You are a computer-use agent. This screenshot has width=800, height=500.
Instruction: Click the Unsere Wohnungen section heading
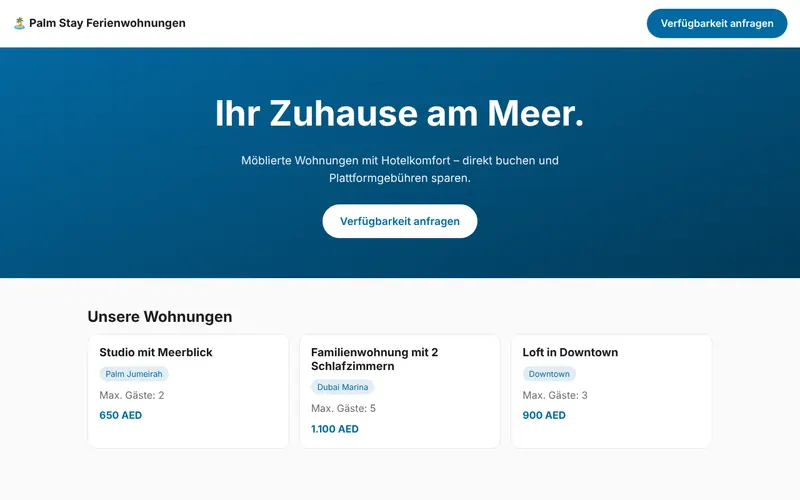(160, 316)
